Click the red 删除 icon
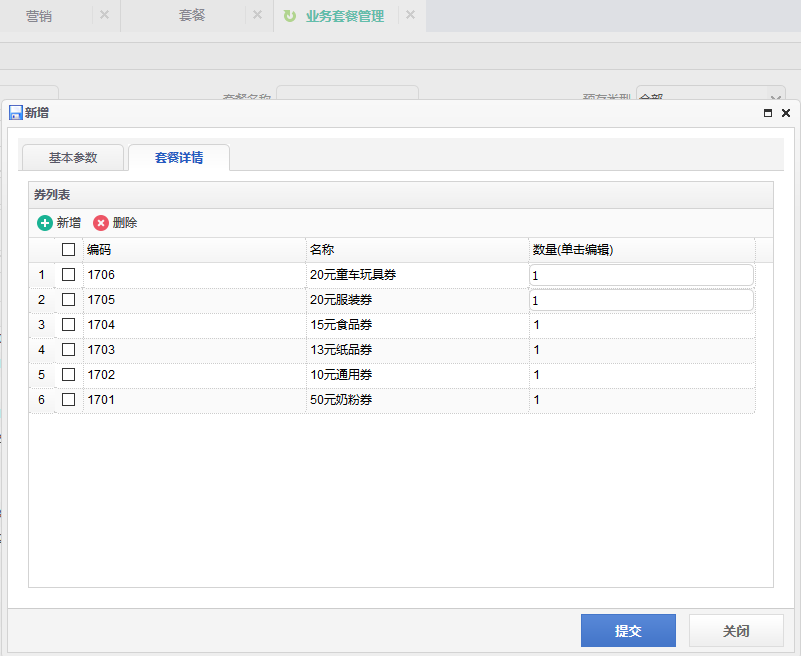The width and height of the screenshot is (801, 656). 101,223
